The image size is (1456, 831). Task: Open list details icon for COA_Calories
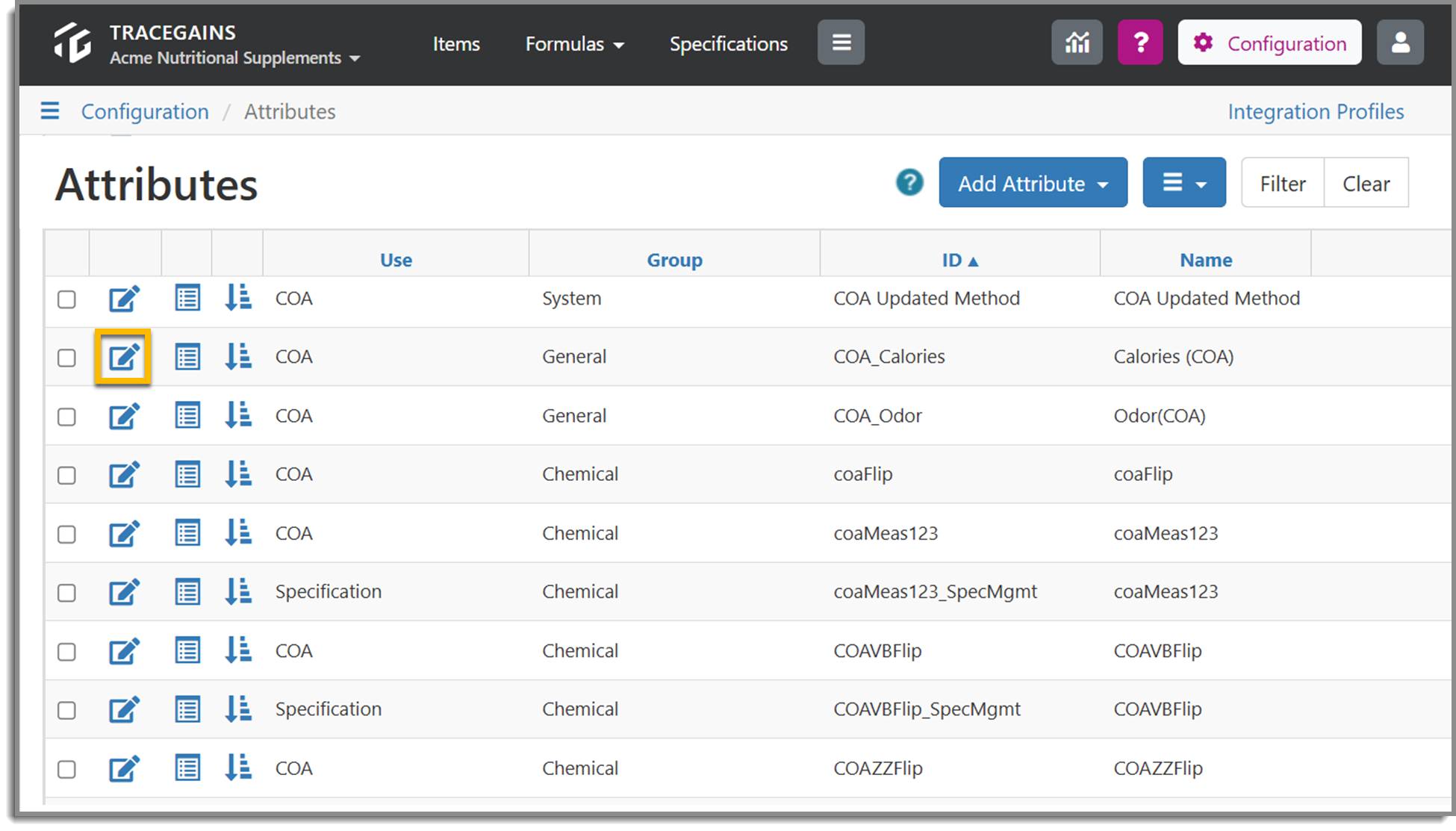[187, 357]
